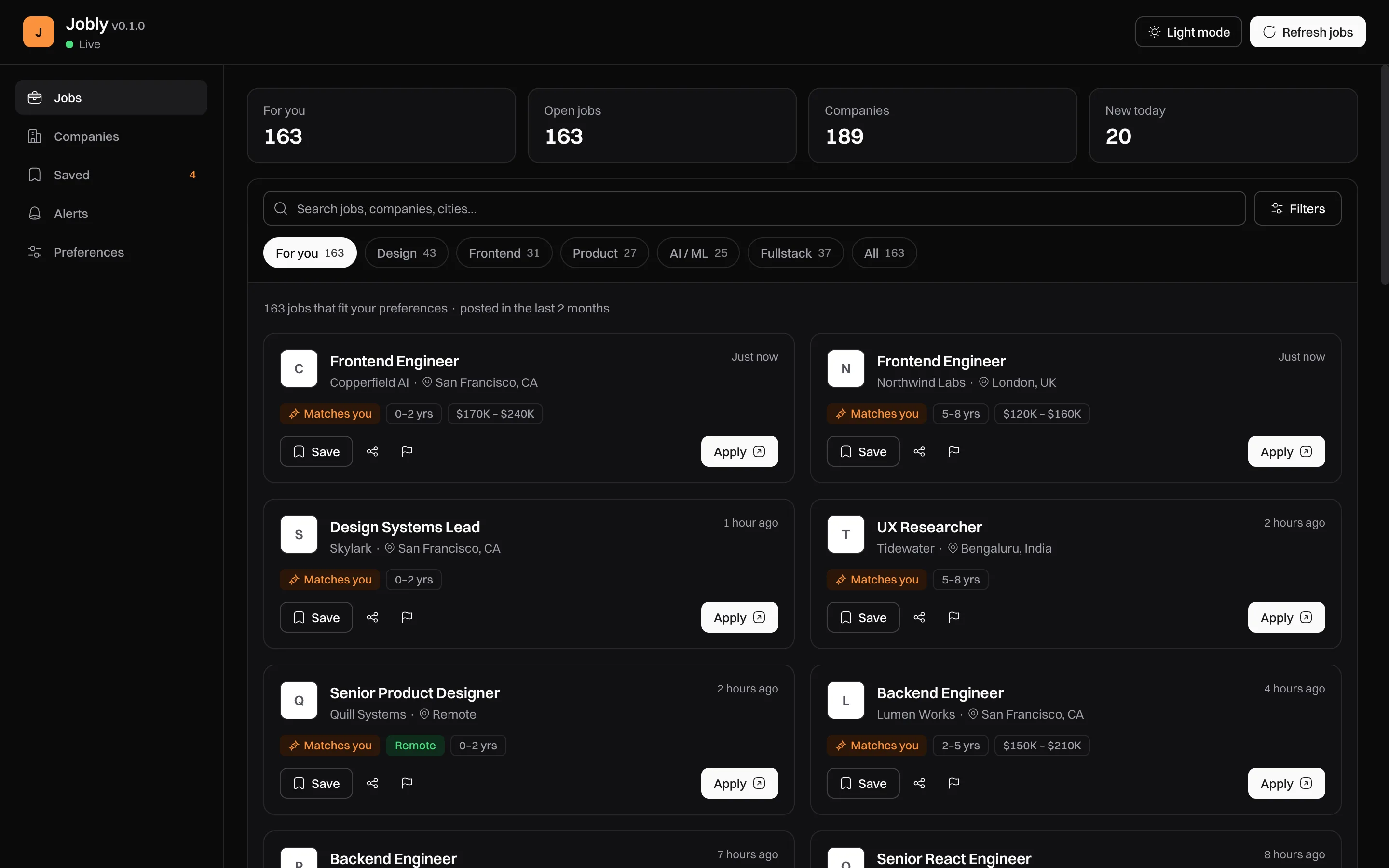This screenshot has height=868, width=1389.
Task: Select the Design 43 category tab
Action: 407,253
